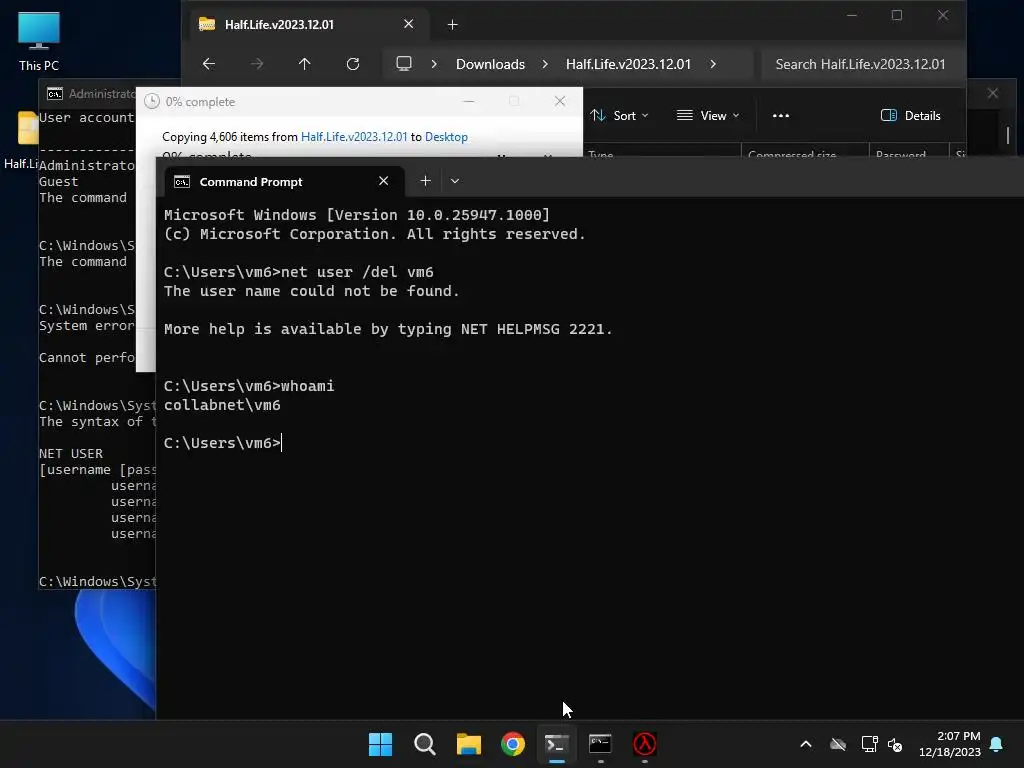Open the Windows Start menu
The image size is (1024, 768).
[380, 744]
